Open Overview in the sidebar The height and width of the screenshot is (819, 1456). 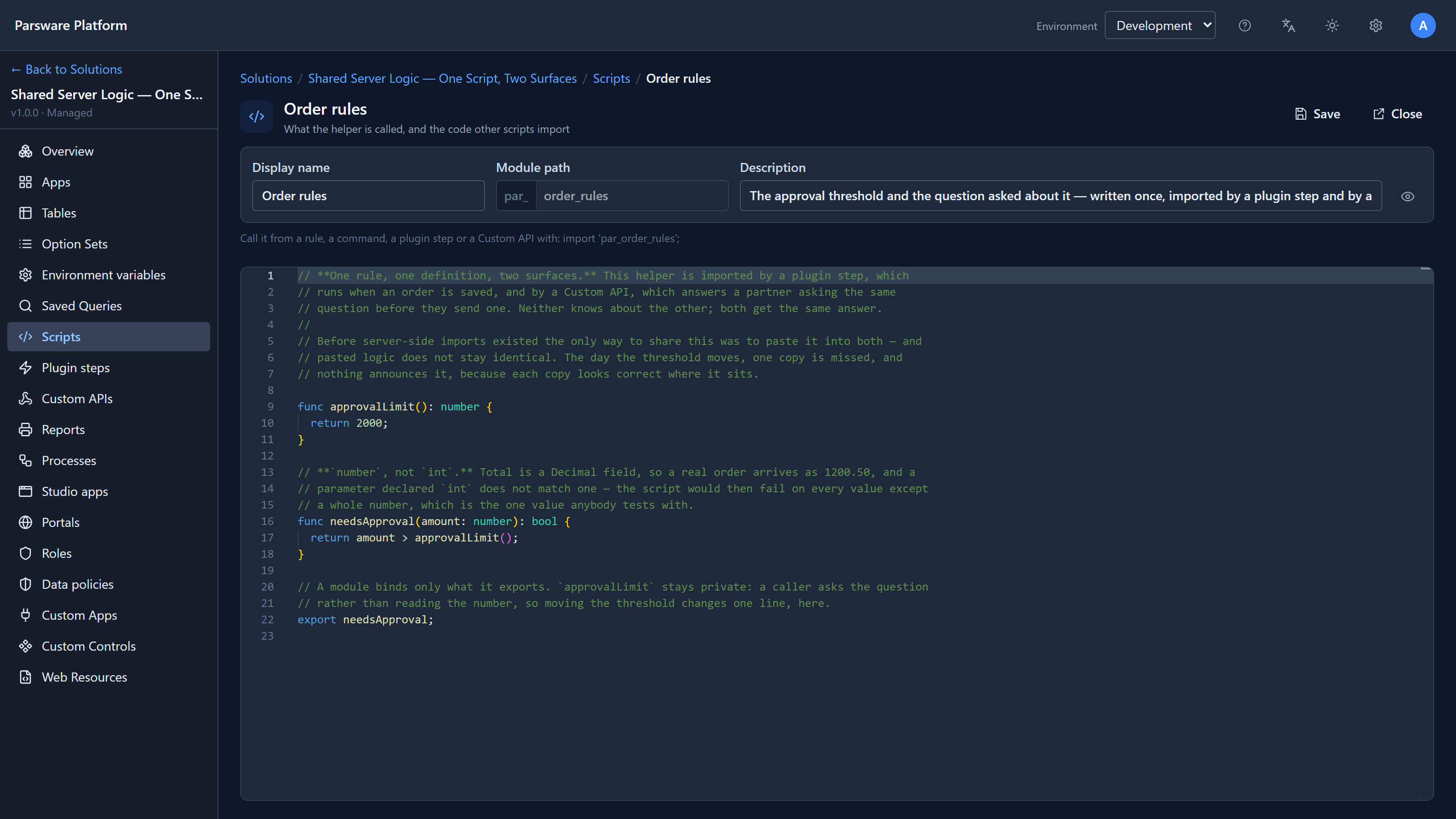tap(109, 151)
